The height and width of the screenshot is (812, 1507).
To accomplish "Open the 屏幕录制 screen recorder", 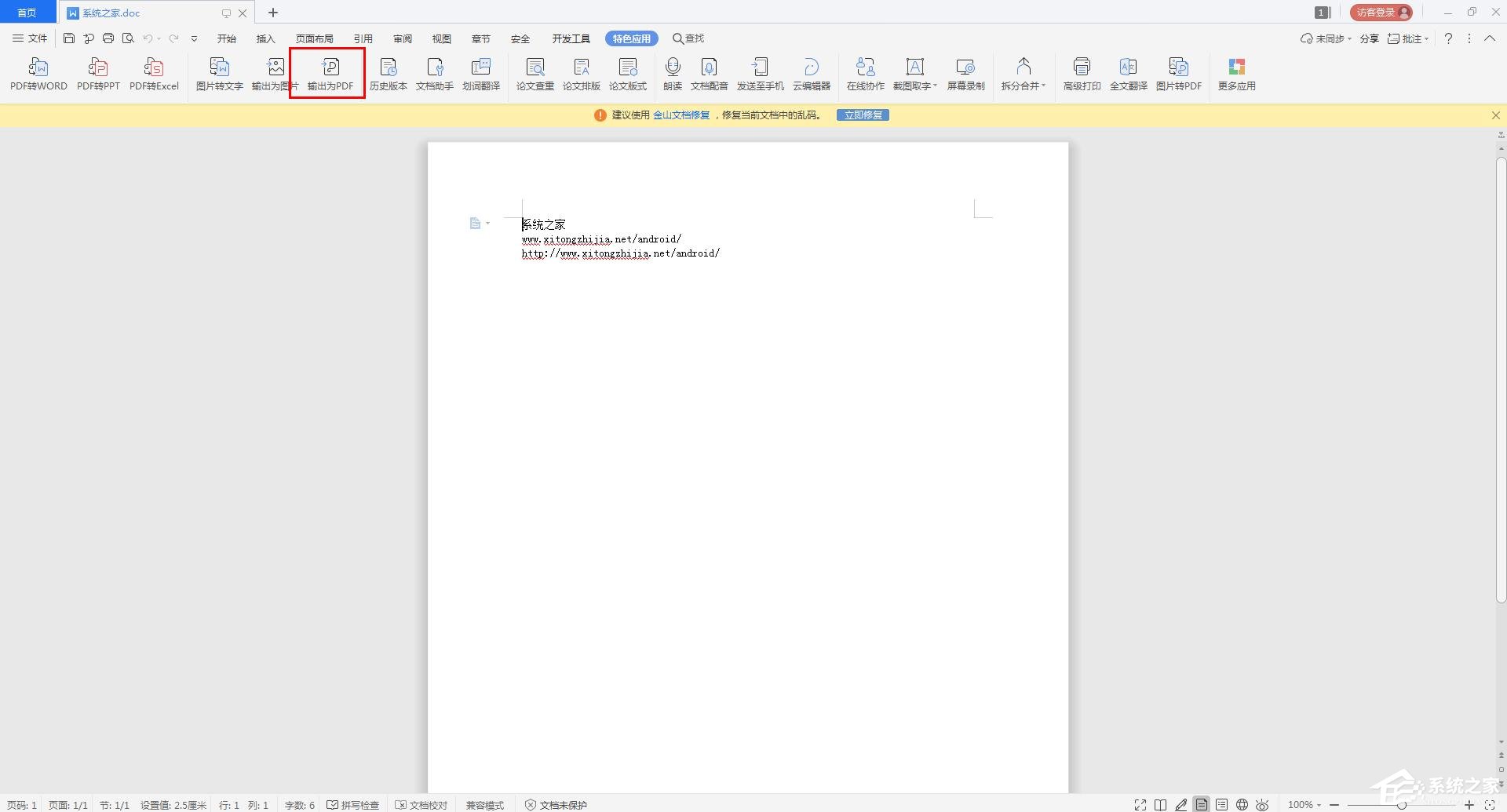I will 965,74.
